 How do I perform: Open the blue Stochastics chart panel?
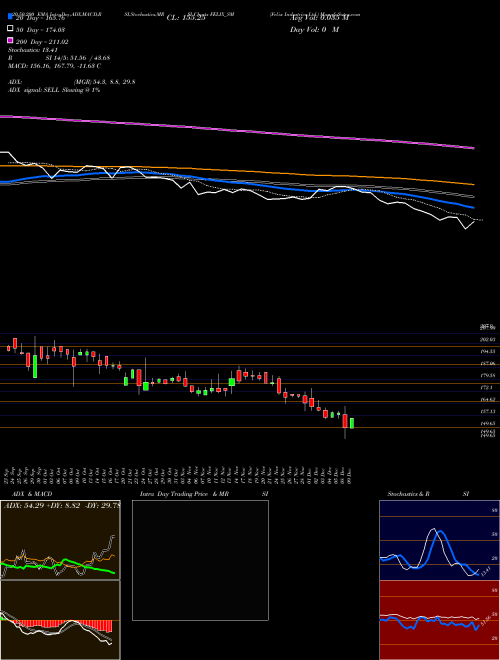tap(439, 540)
